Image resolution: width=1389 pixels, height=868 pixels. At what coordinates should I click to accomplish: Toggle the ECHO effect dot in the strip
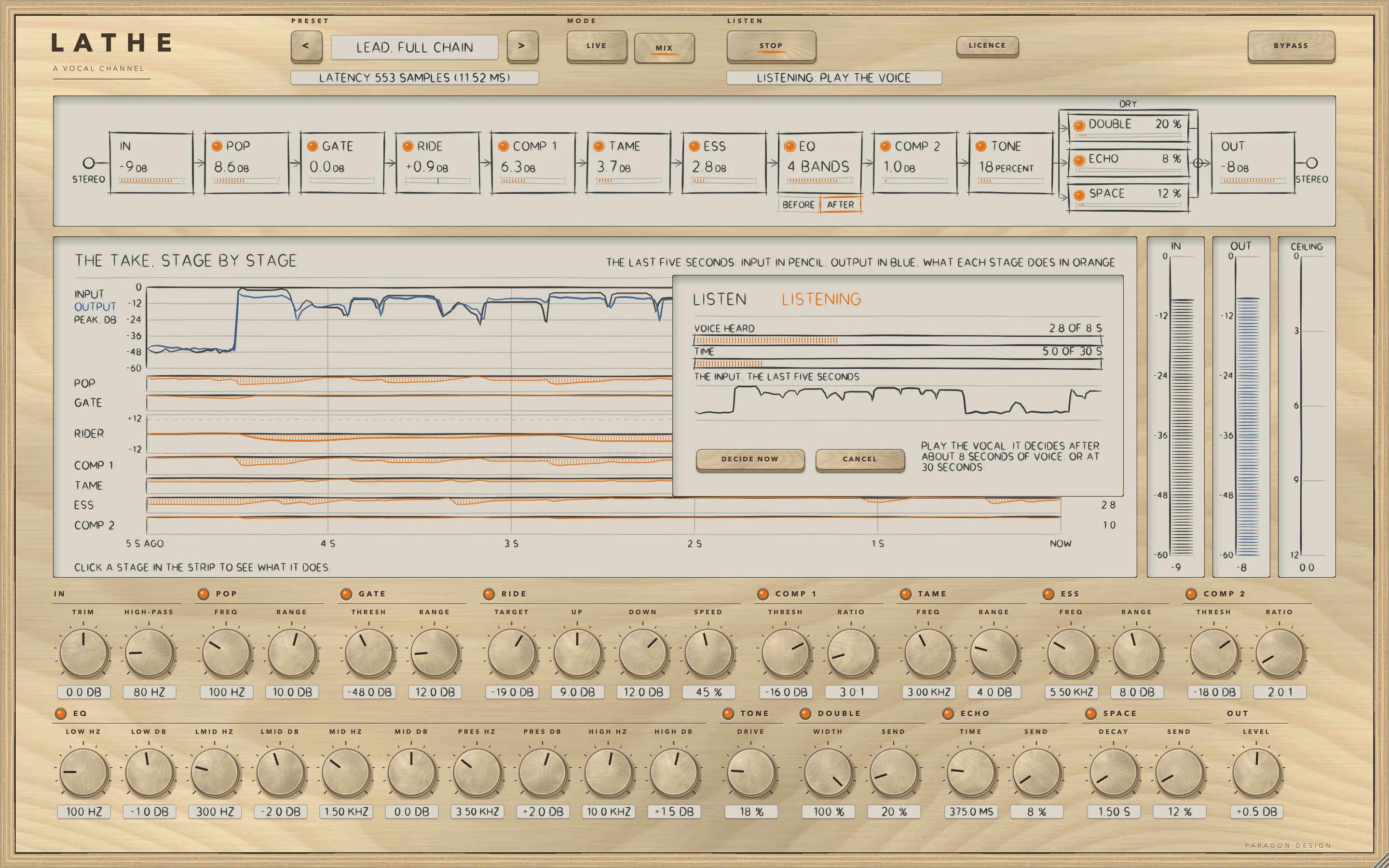click(x=1078, y=160)
